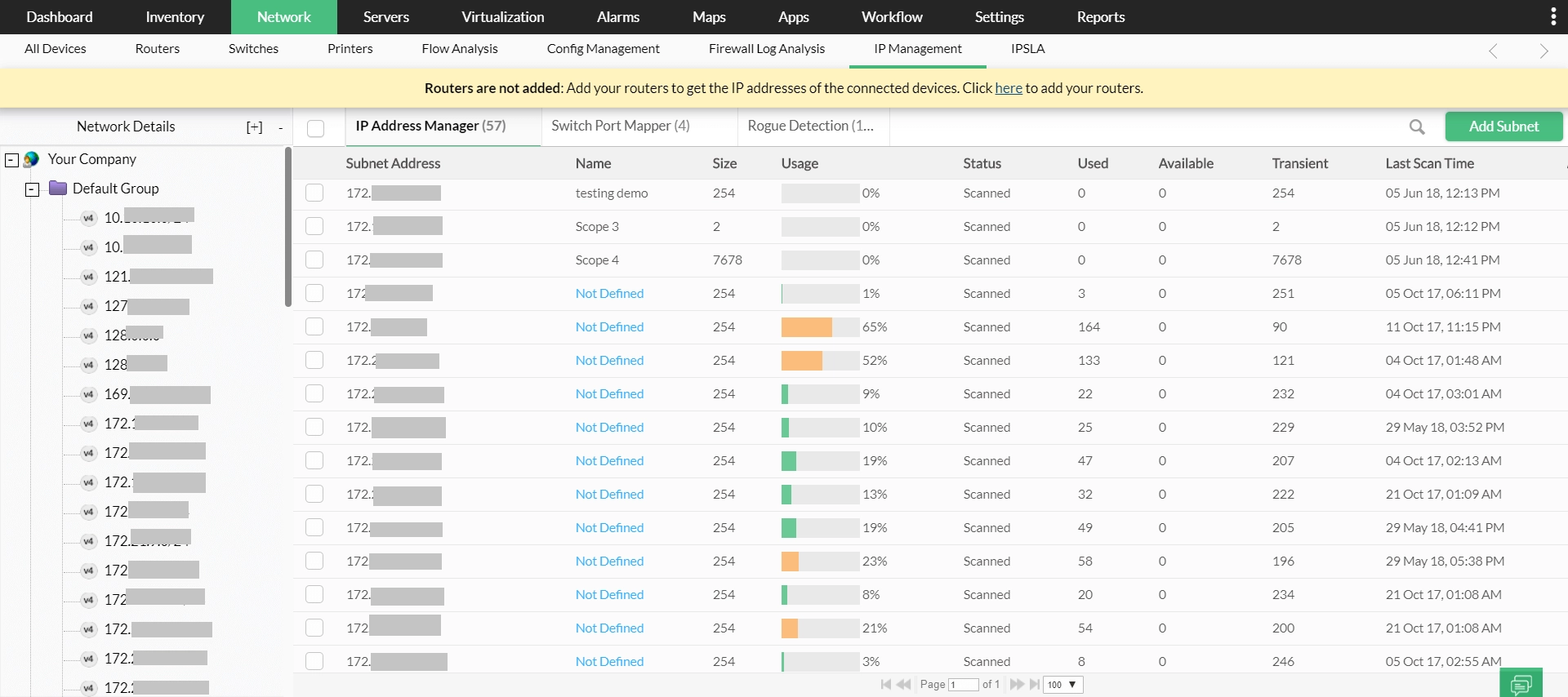Click the Default Group folder icon
The width and height of the screenshot is (1568, 697).
pos(57,189)
